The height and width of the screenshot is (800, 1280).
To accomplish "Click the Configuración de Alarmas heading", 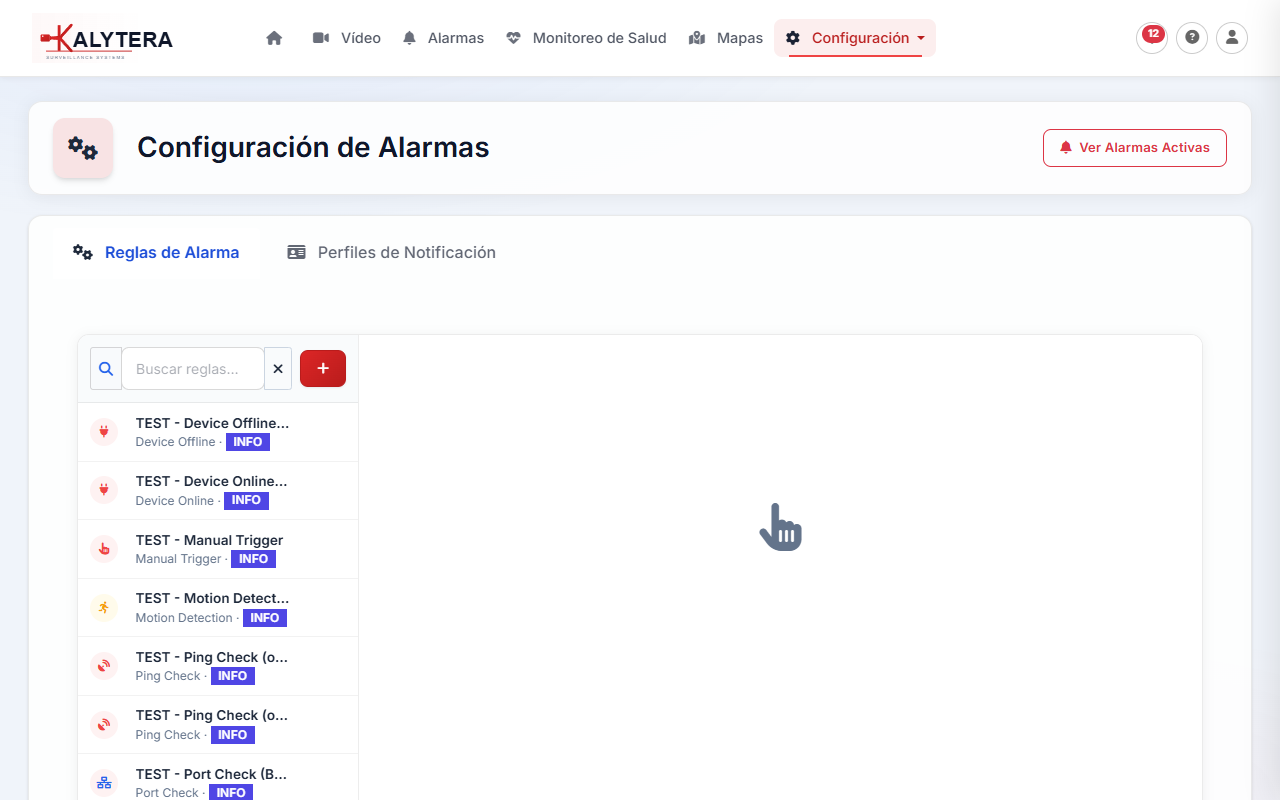I will coord(313,148).
